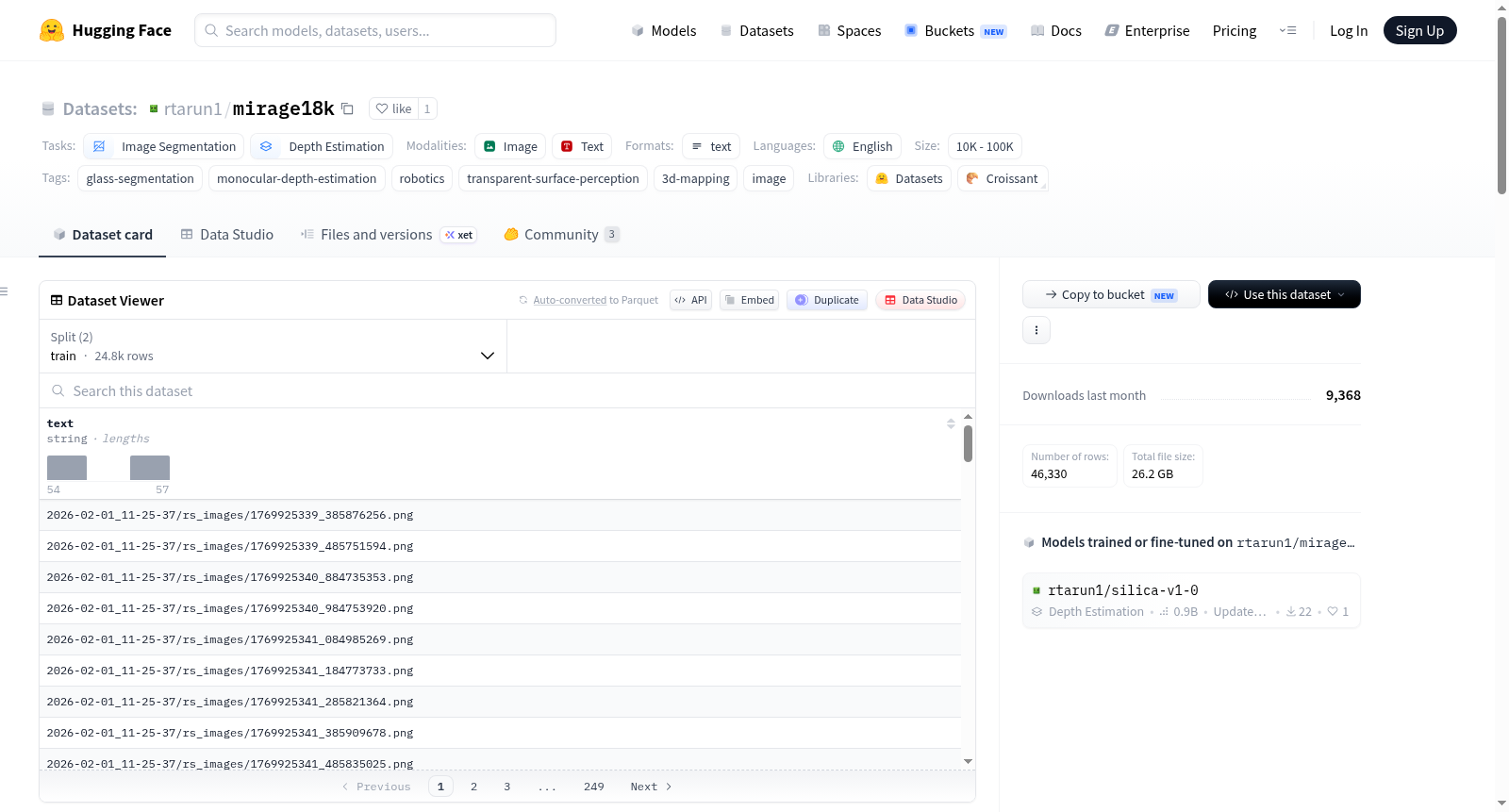This screenshot has width=1509, height=812.
Task: Click the Copy to bucket button
Action: point(1111,294)
